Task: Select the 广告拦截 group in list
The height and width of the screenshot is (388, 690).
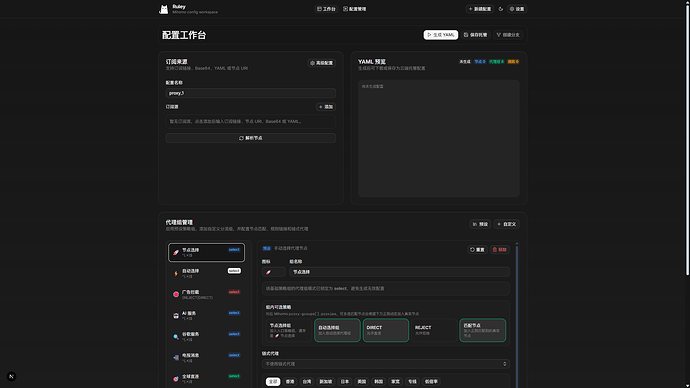Action: pos(206,294)
